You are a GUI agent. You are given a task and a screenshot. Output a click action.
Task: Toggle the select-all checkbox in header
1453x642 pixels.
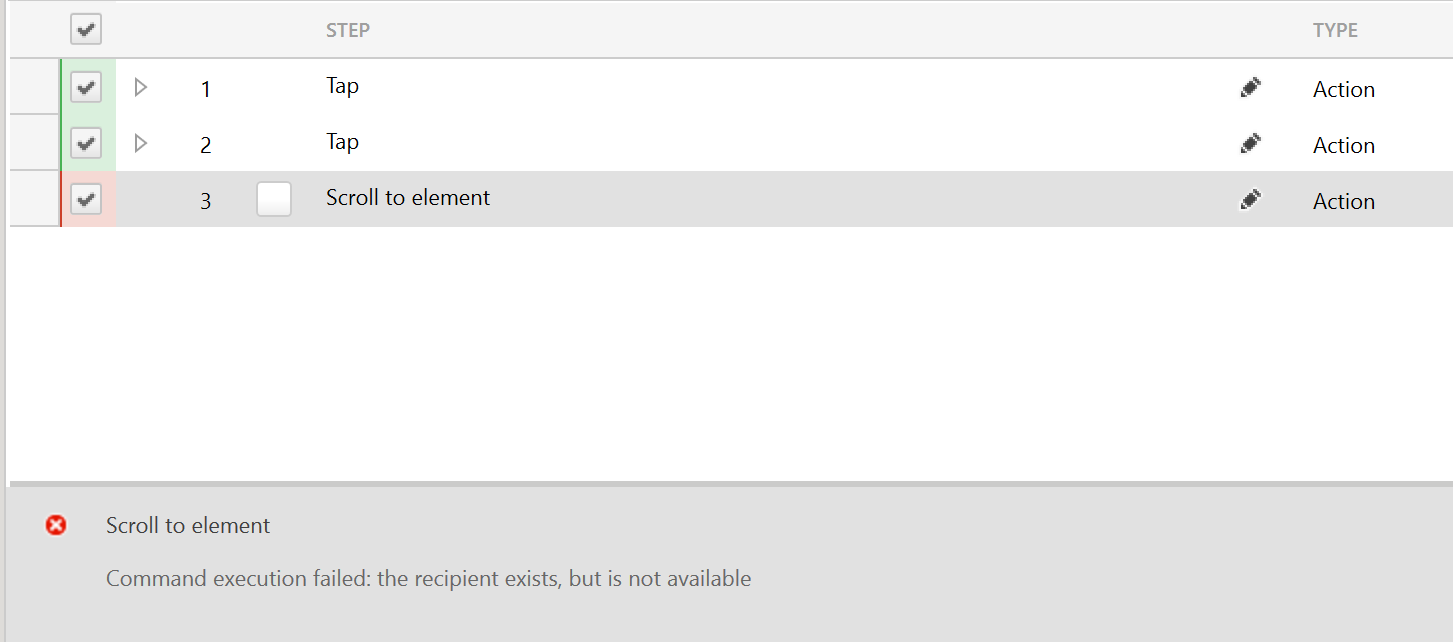86,29
